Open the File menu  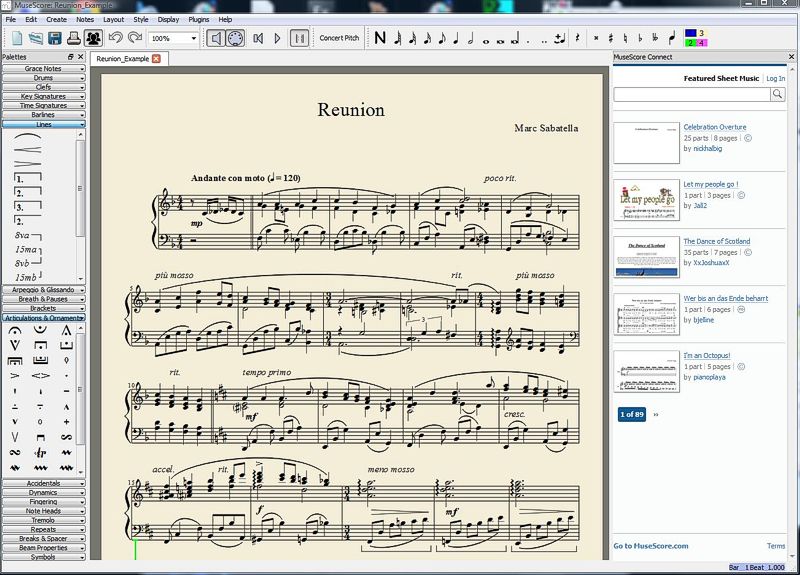coord(11,19)
